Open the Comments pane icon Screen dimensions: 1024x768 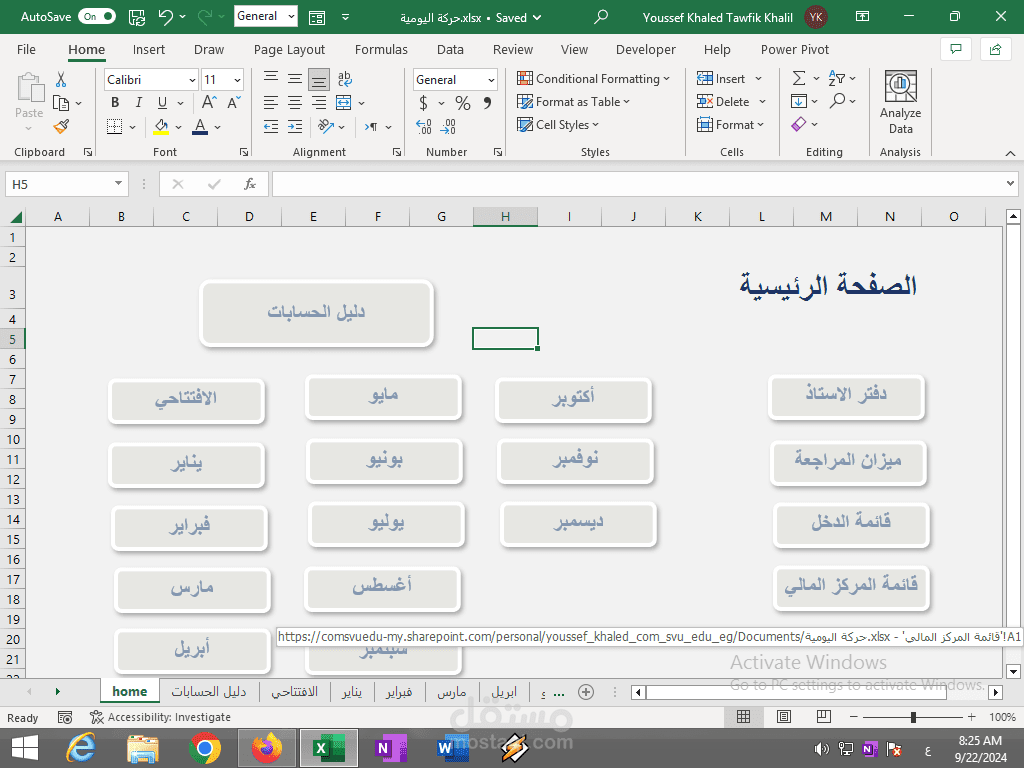pos(956,50)
